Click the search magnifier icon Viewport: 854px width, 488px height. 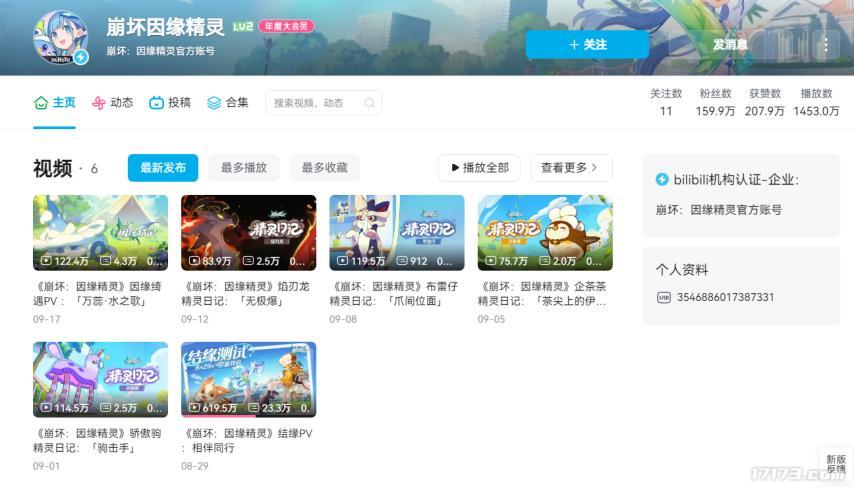click(x=369, y=103)
